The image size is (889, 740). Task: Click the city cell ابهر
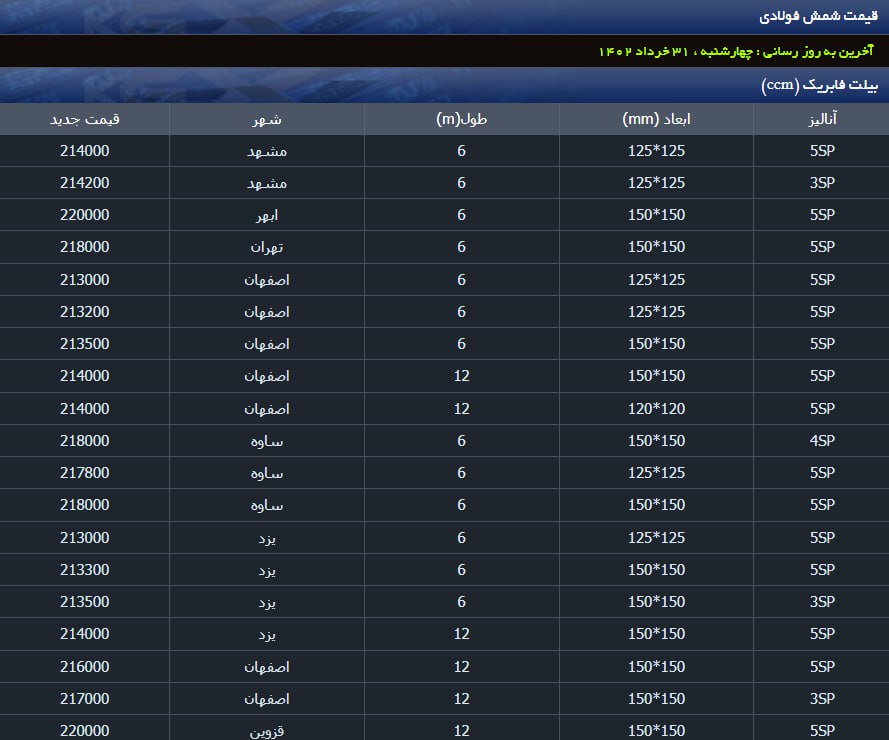pos(267,215)
